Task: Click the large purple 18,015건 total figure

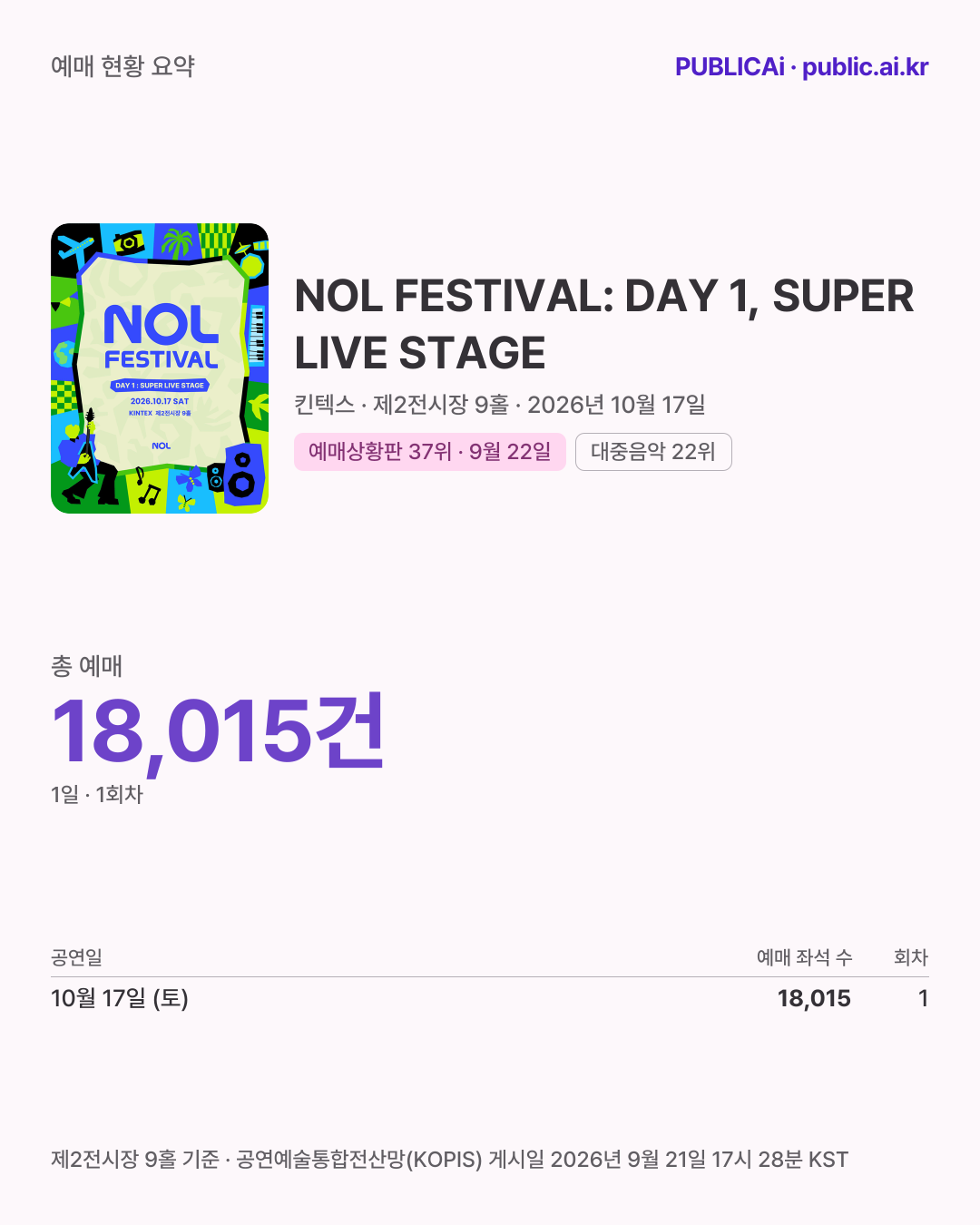Action: coord(218,731)
